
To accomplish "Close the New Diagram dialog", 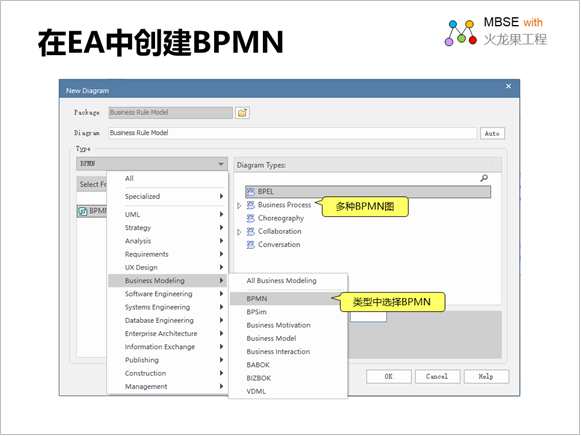I will pyautogui.click(x=508, y=86).
